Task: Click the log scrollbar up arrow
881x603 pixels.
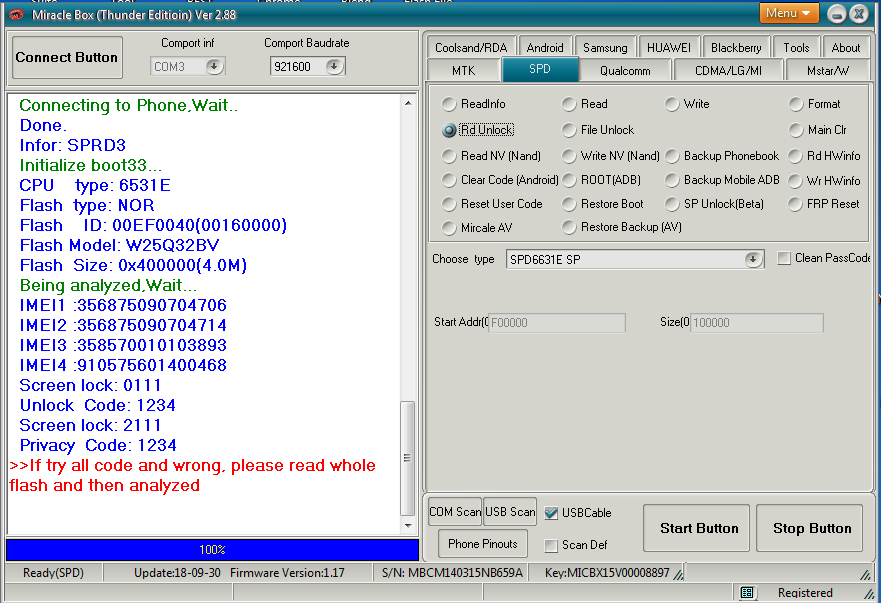Action: pyautogui.click(x=408, y=103)
